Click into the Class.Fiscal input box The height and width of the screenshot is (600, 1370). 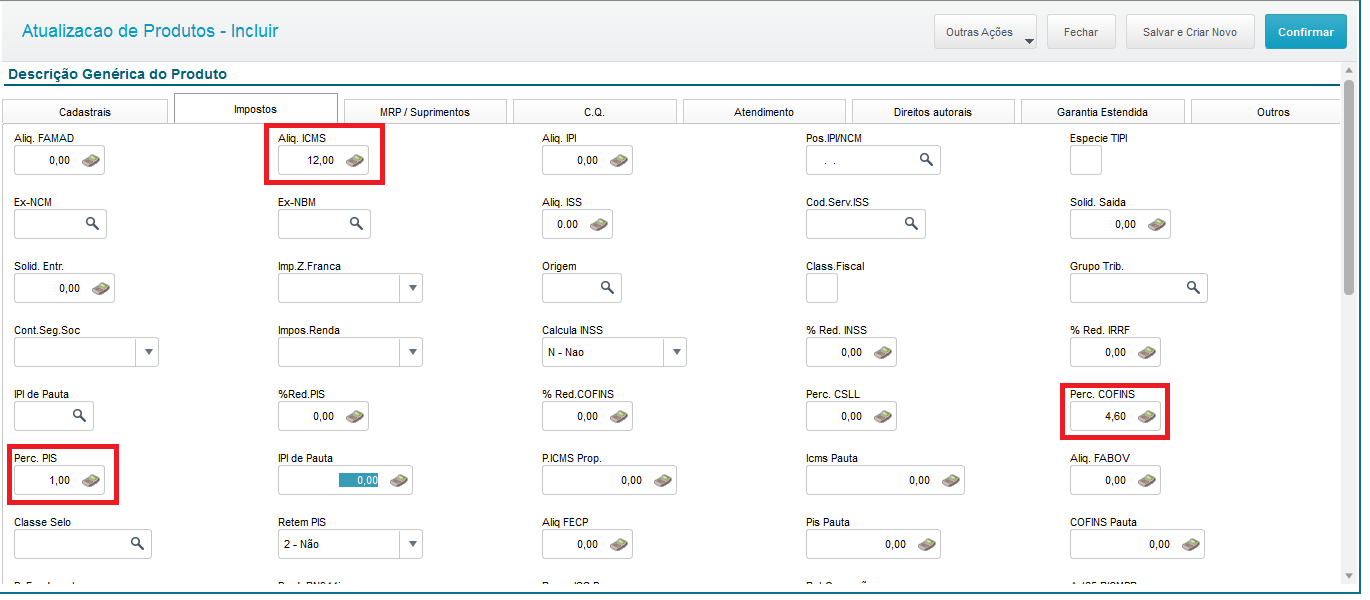822,288
